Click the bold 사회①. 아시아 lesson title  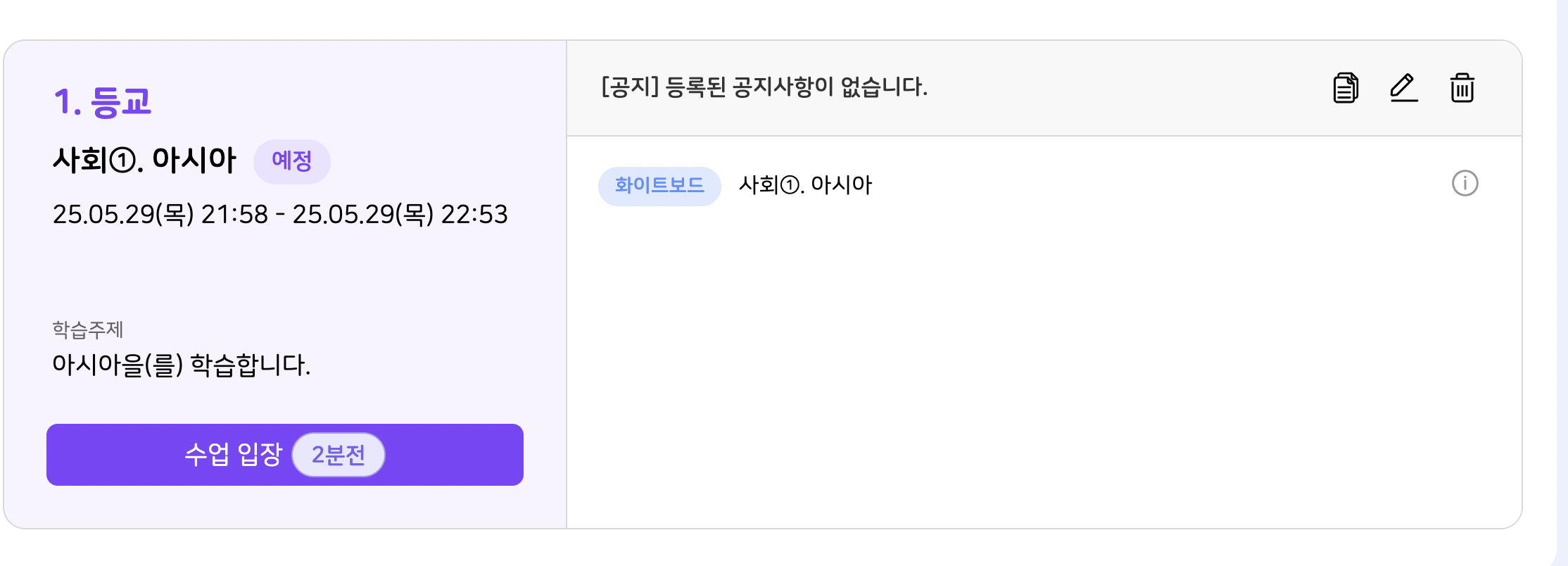pos(144,161)
